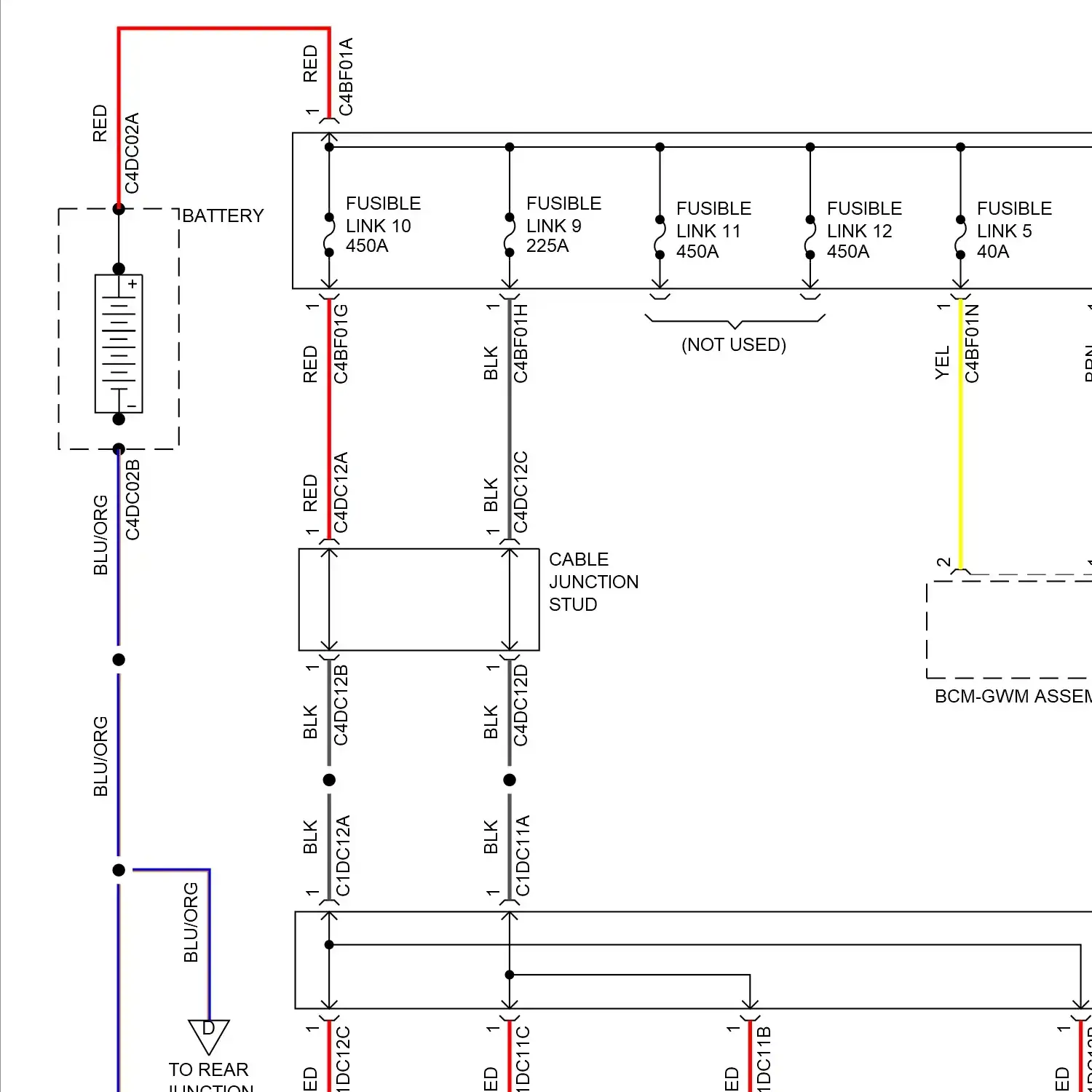Select connector label C4DC12A

coord(341,493)
